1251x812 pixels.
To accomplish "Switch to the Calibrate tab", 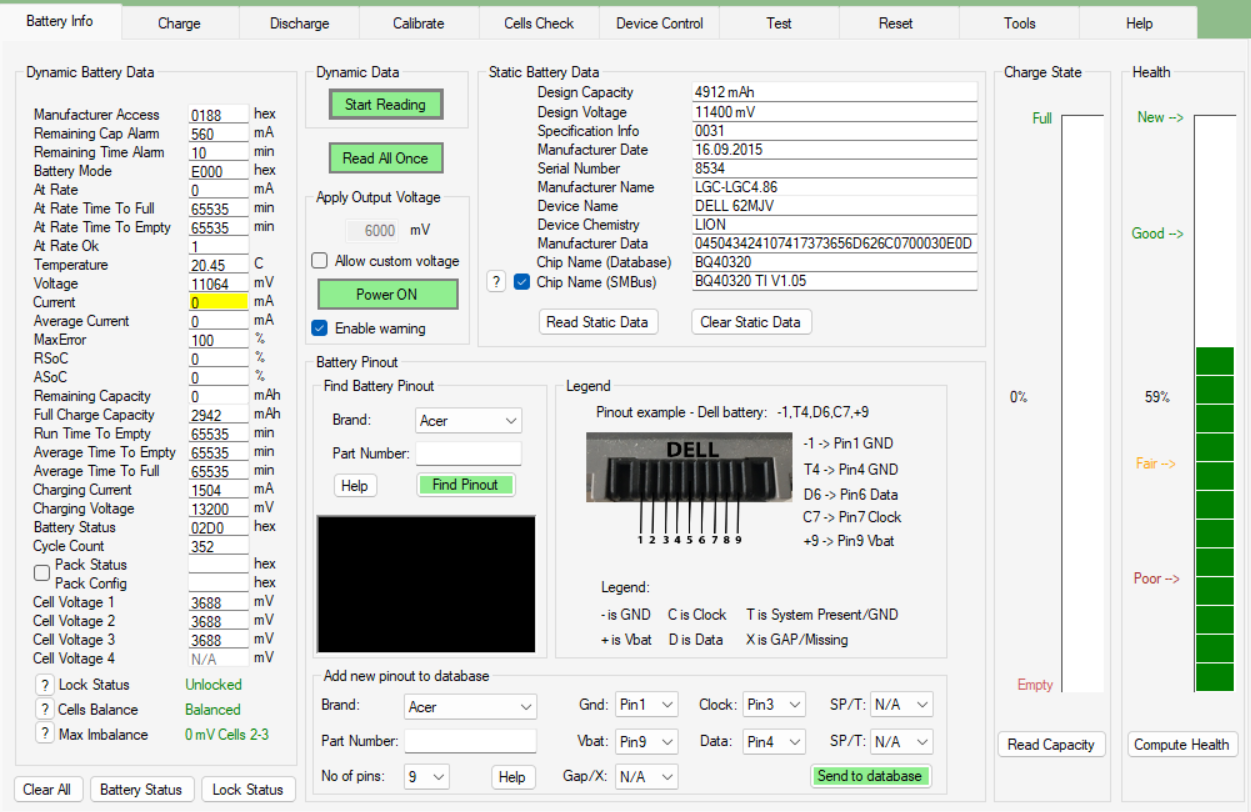I will 418,23.
